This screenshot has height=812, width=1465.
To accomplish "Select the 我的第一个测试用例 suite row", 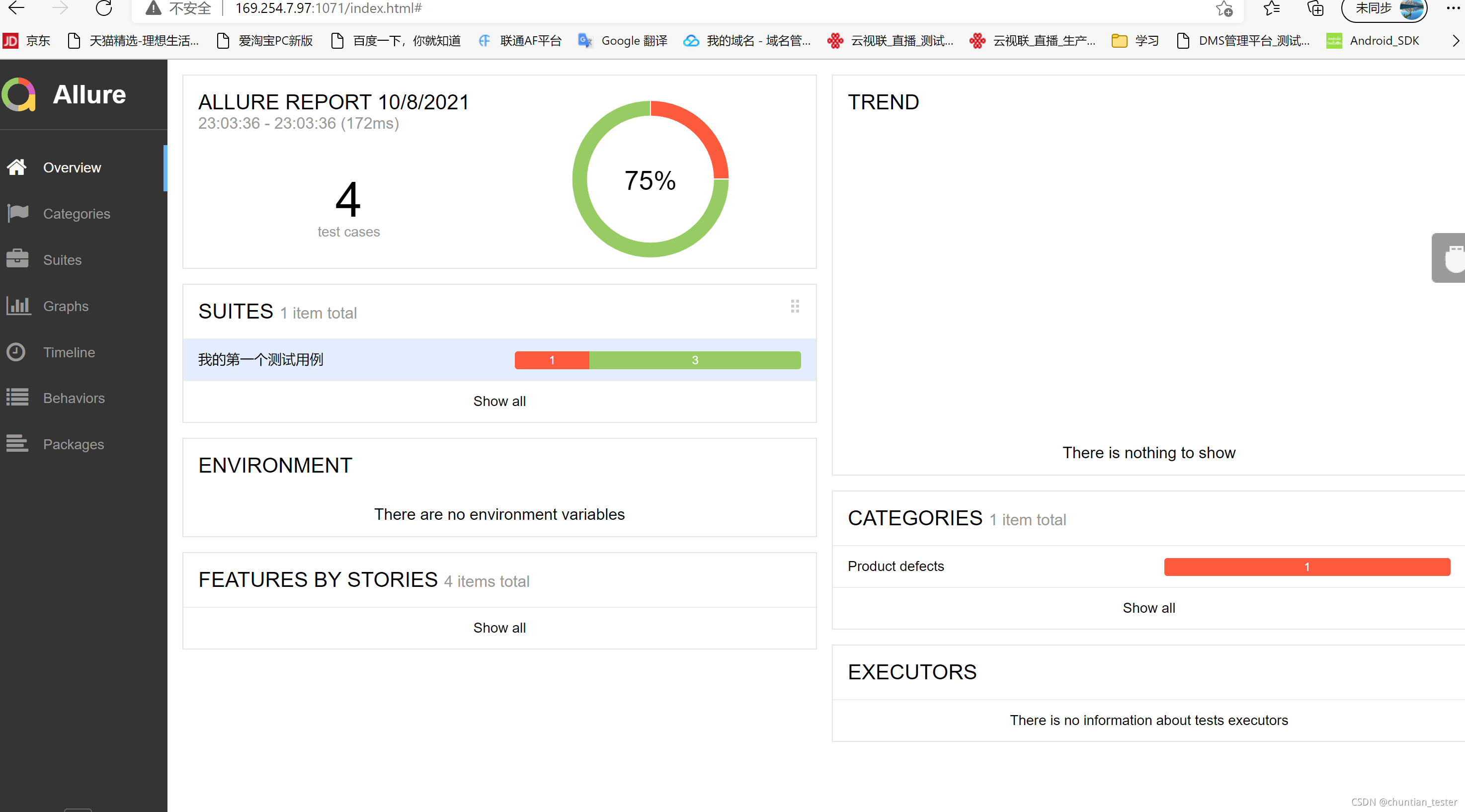I will (260, 359).
